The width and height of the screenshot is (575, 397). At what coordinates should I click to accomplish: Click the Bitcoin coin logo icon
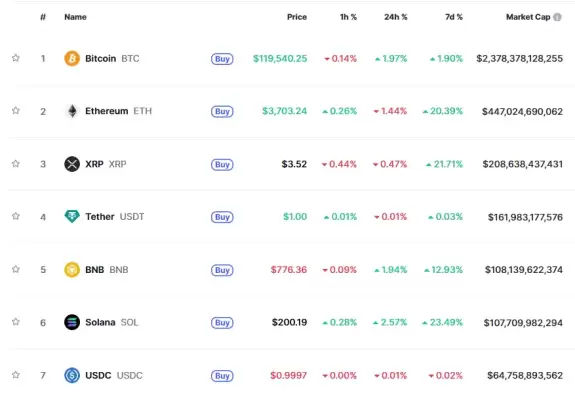point(72,59)
